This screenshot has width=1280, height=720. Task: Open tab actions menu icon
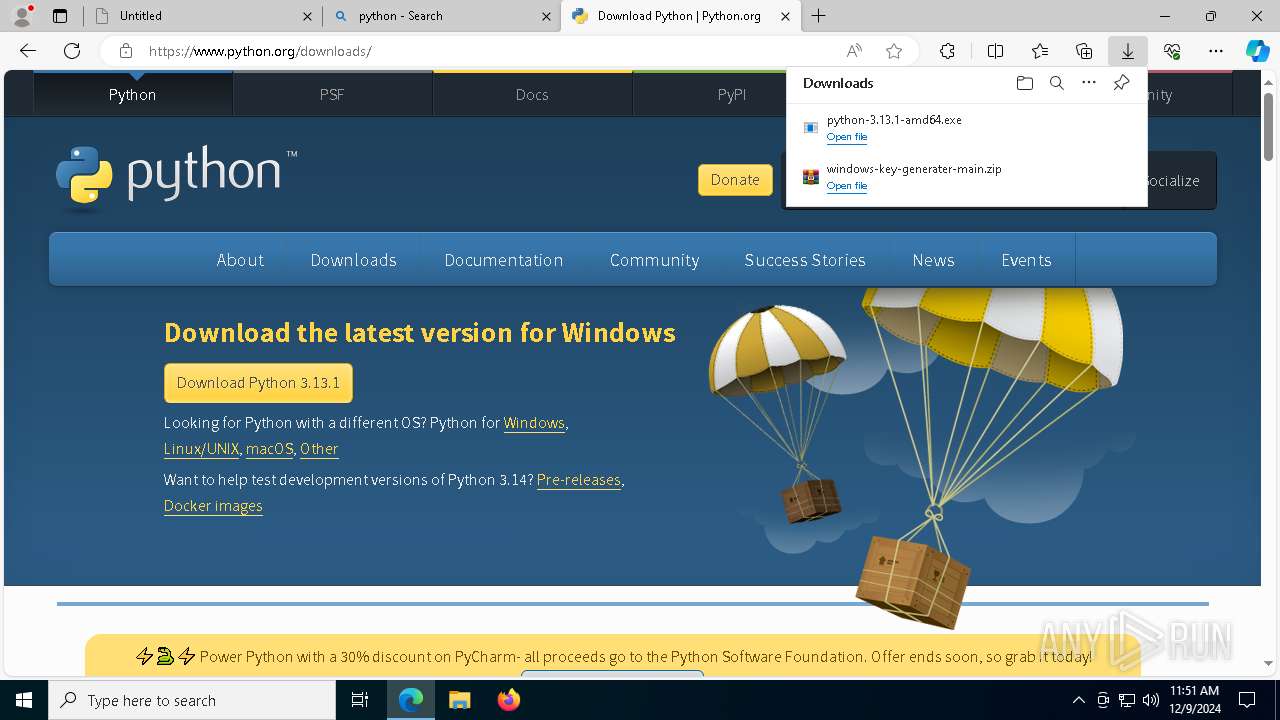tap(60, 15)
